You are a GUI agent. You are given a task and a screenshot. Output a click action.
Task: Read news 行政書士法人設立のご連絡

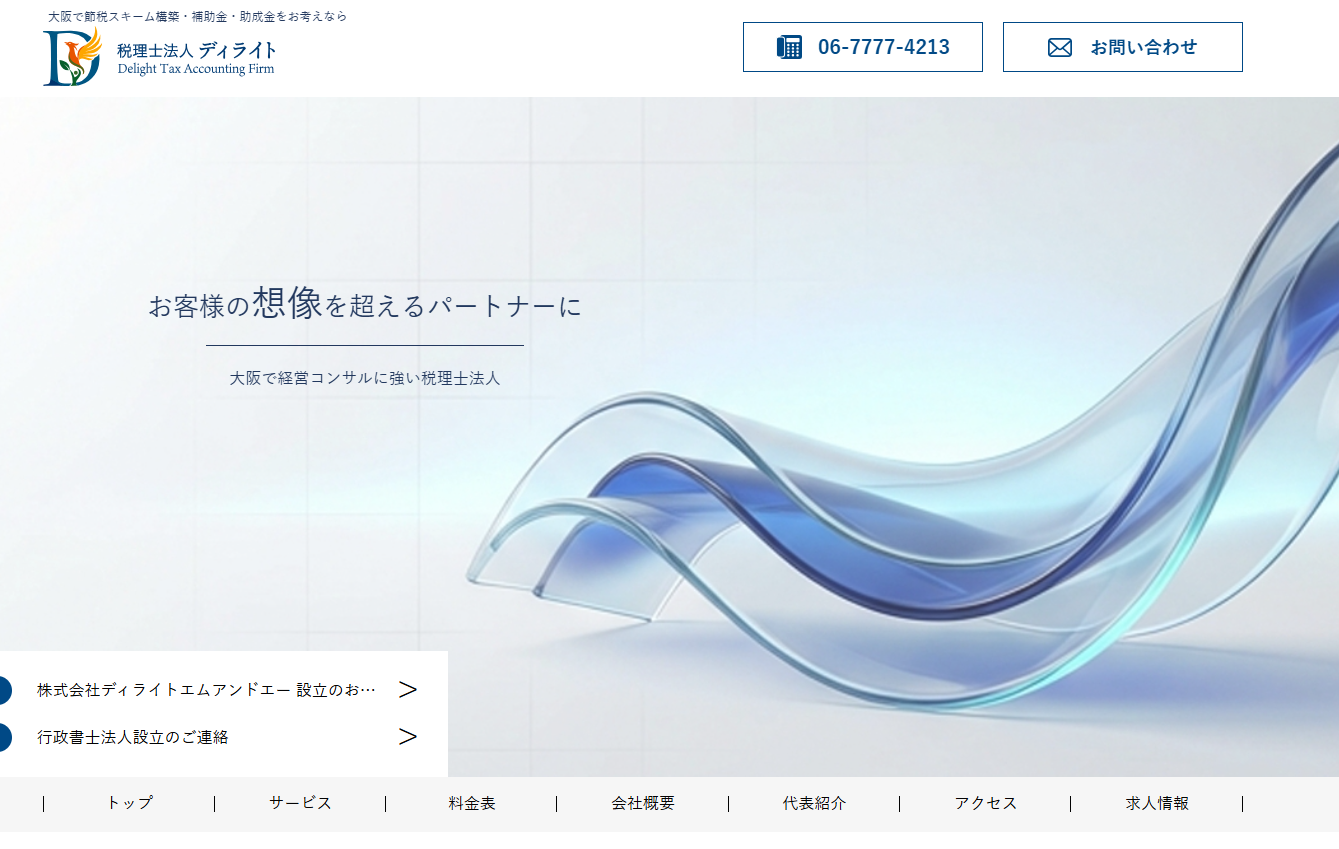[x=133, y=737]
